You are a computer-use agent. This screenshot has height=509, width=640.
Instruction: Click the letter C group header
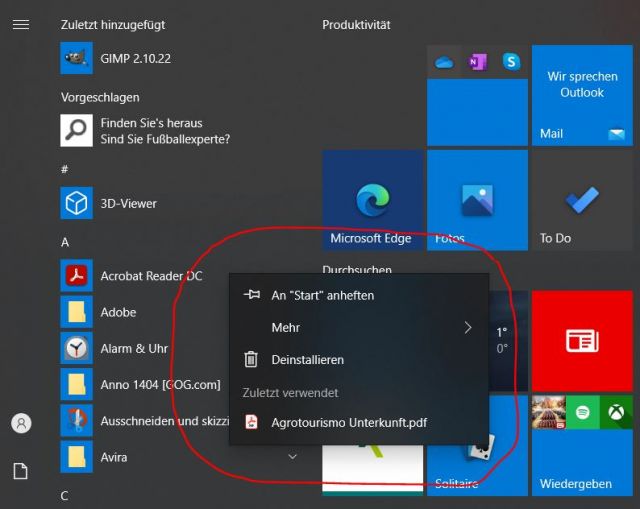coord(64,496)
